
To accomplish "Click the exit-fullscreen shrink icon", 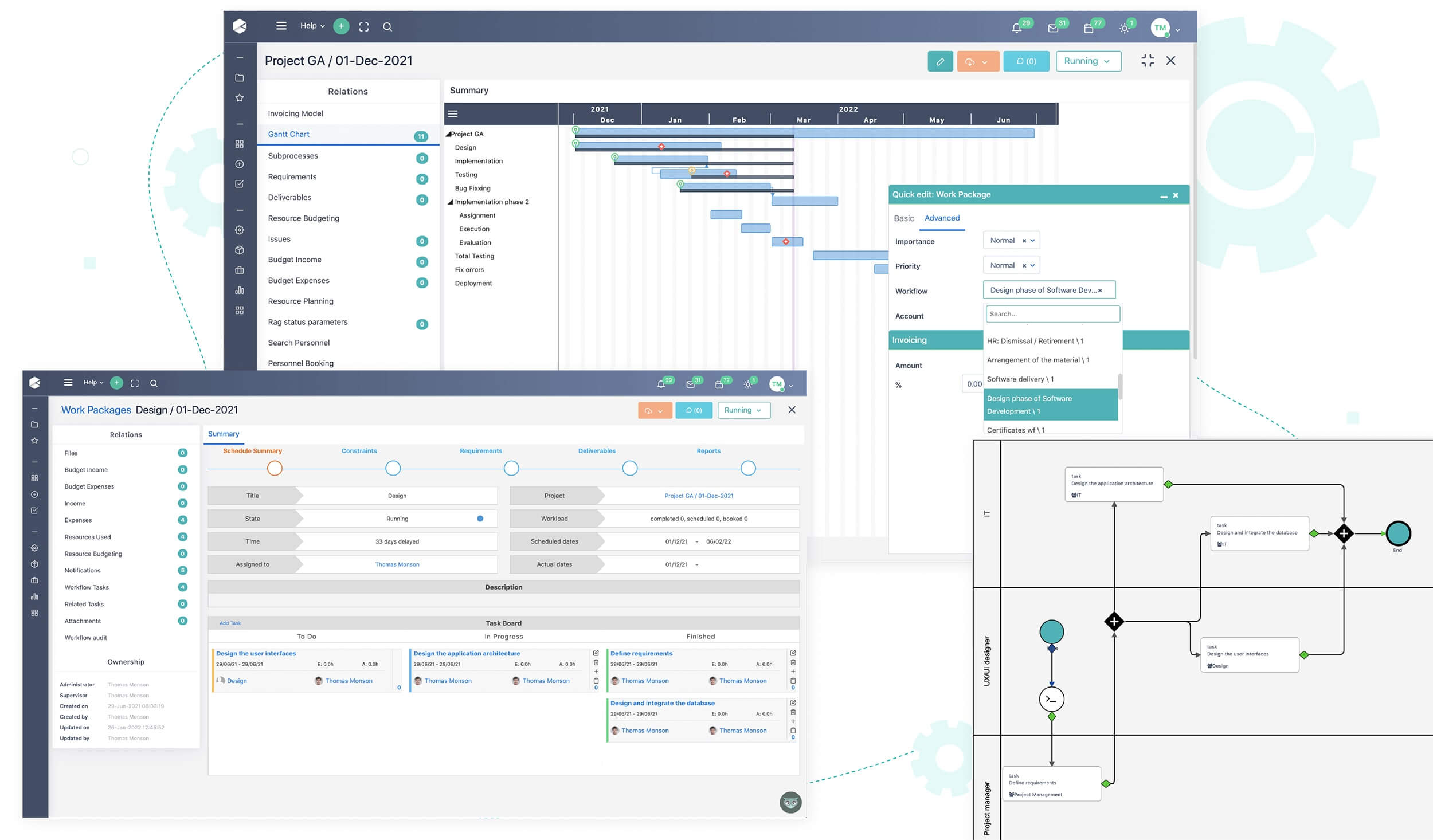I will pyautogui.click(x=1148, y=61).
